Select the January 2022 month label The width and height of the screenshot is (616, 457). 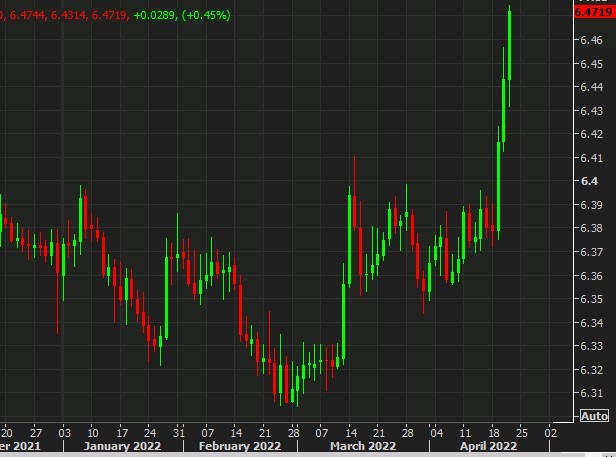pos(122,446)
